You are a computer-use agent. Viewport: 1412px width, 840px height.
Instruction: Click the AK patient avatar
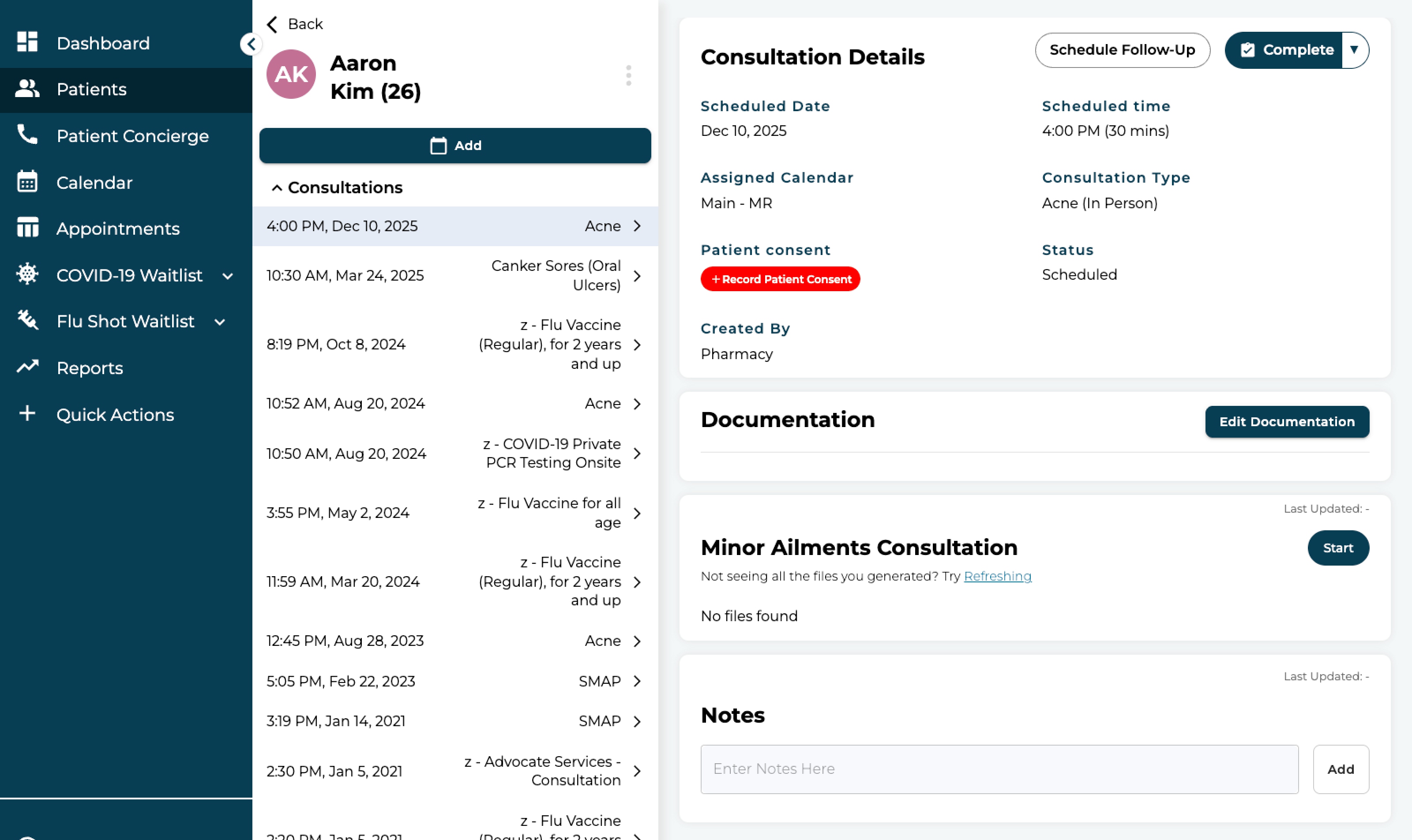click(291, 74)
